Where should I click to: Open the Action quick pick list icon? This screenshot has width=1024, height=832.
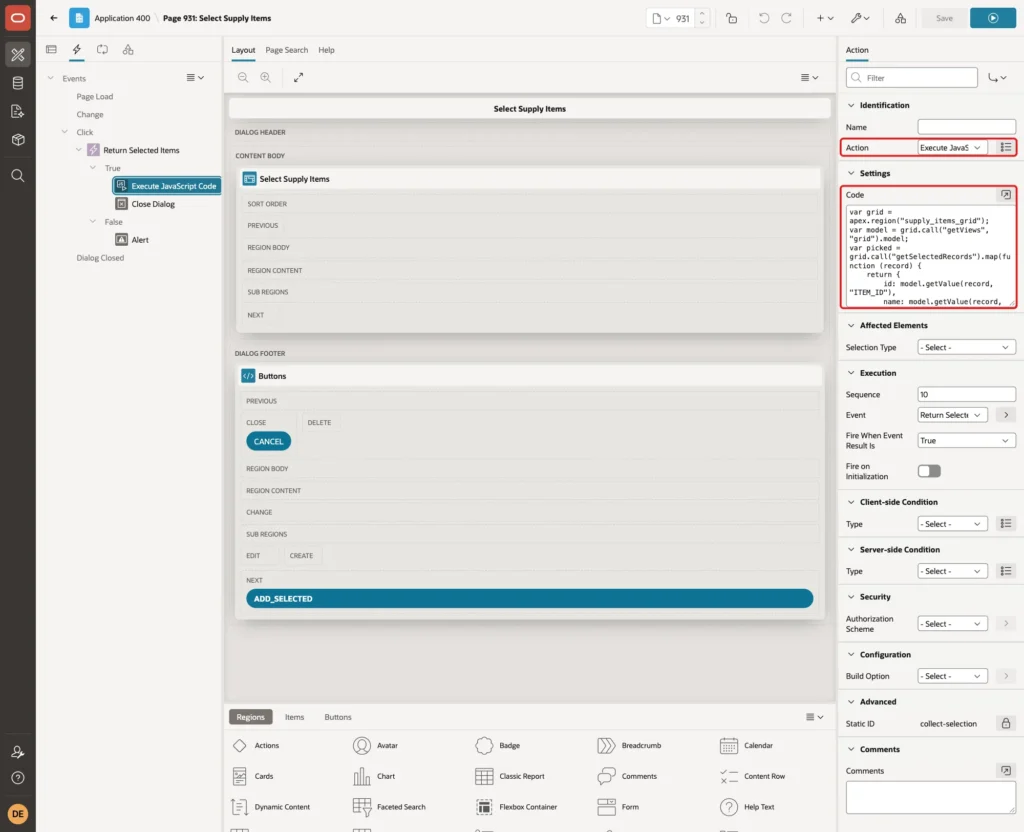coord(1006,148)
